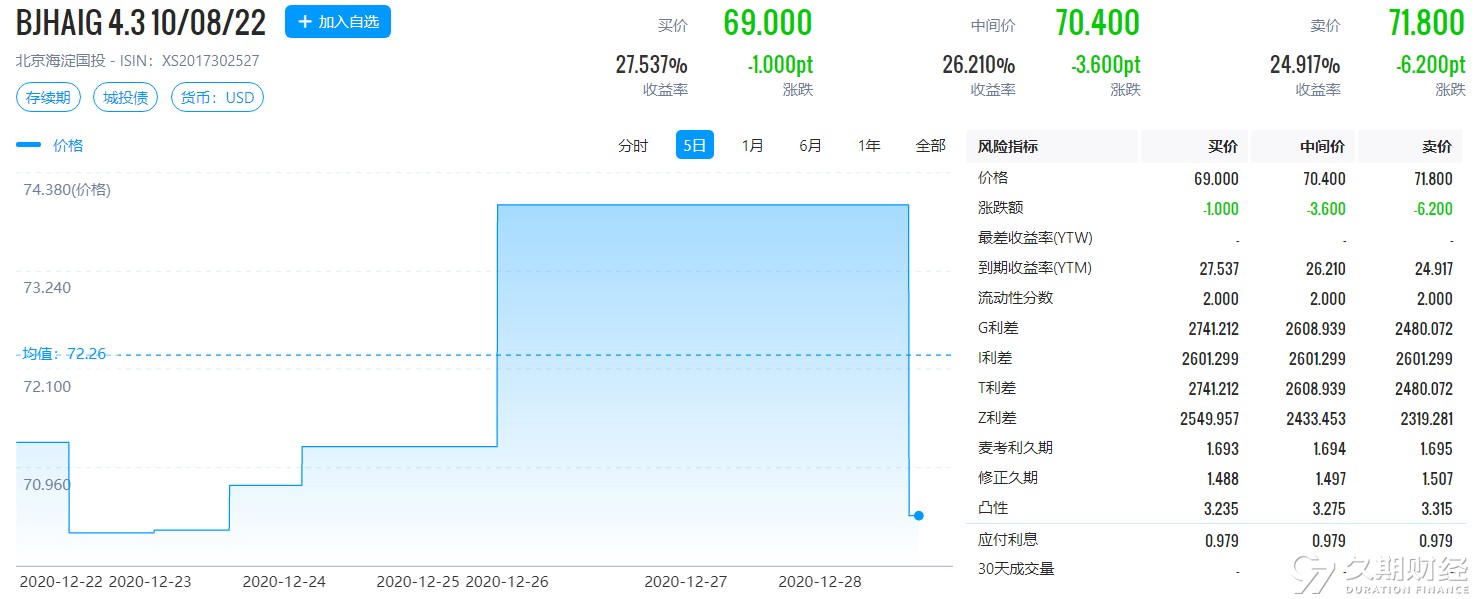Click the 2020-12-27 date on the axis
The height and width of the screenshot is (599, 1474).
(686, 581)
